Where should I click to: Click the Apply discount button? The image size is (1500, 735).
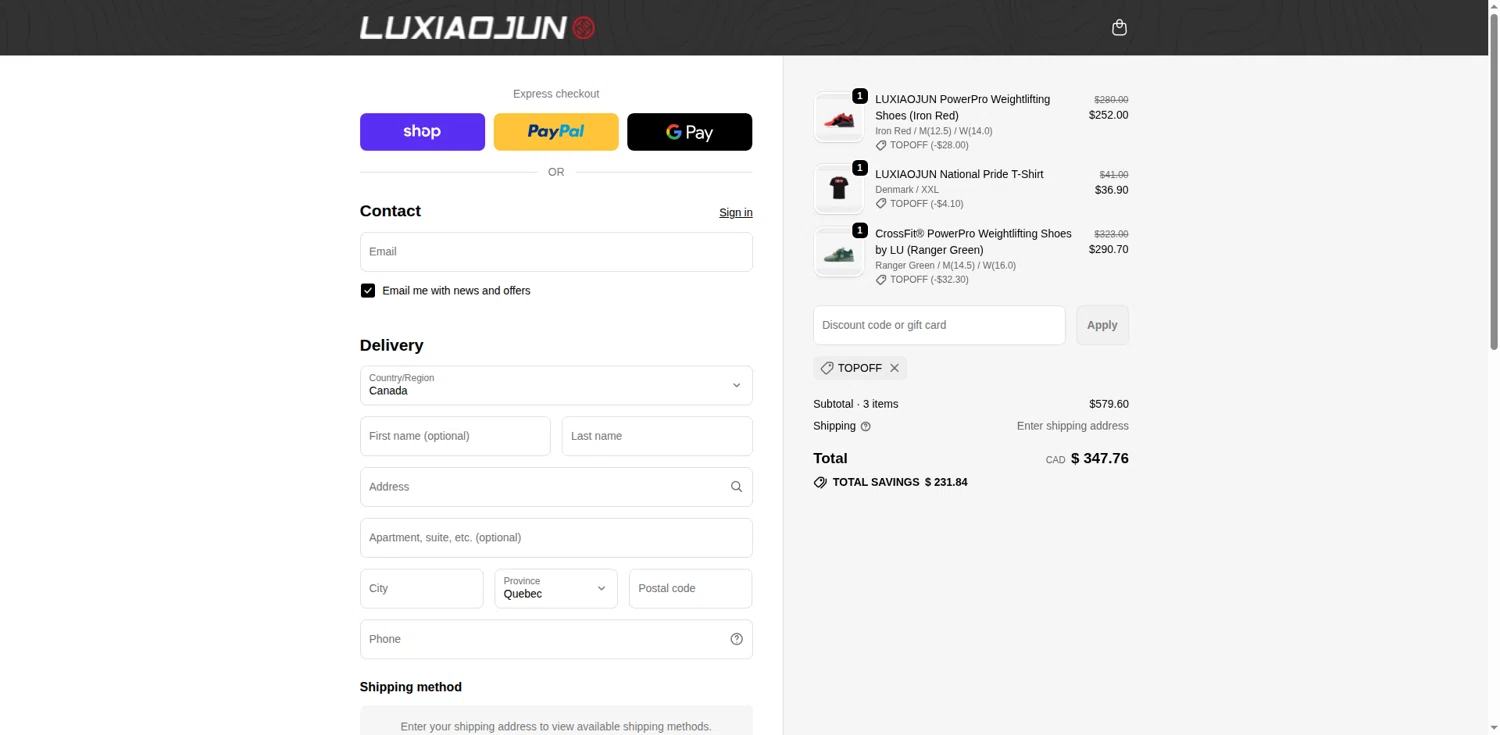click(1102, 325)
